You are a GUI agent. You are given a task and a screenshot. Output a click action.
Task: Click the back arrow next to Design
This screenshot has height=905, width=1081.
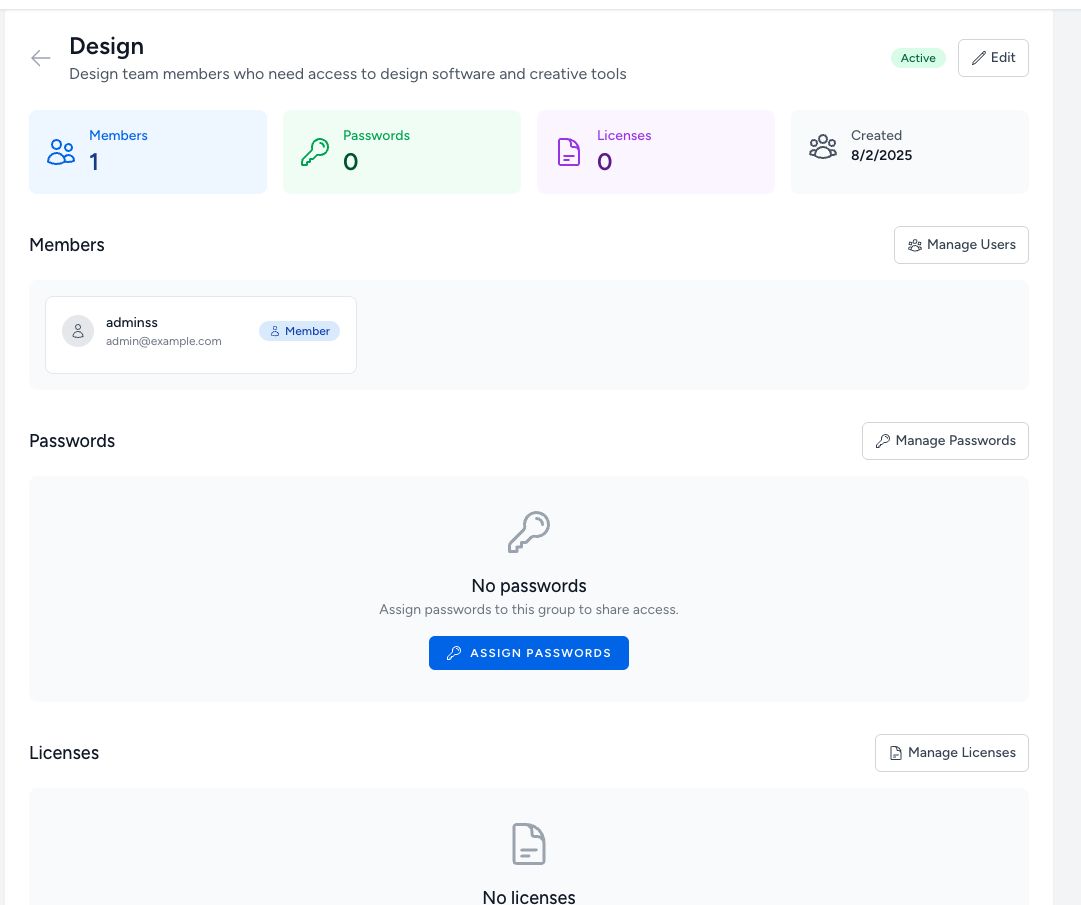pos(41,58)
